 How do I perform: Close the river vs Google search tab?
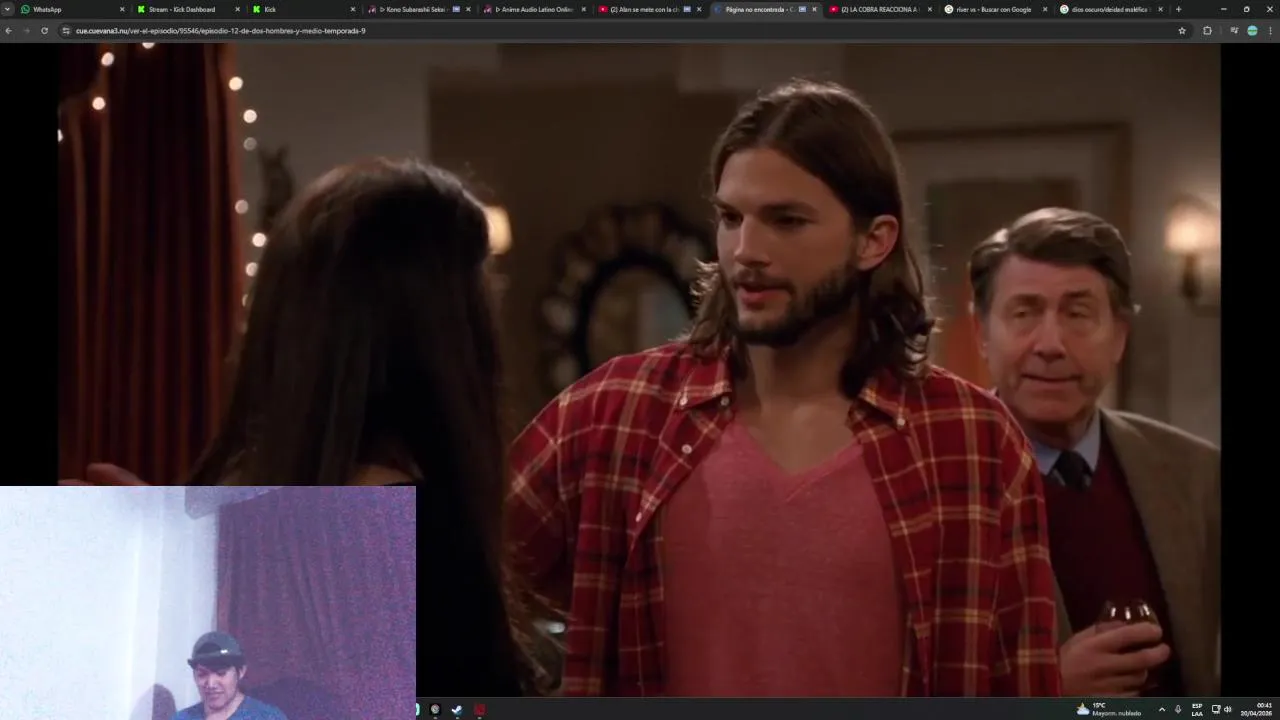click(1045, 9)
